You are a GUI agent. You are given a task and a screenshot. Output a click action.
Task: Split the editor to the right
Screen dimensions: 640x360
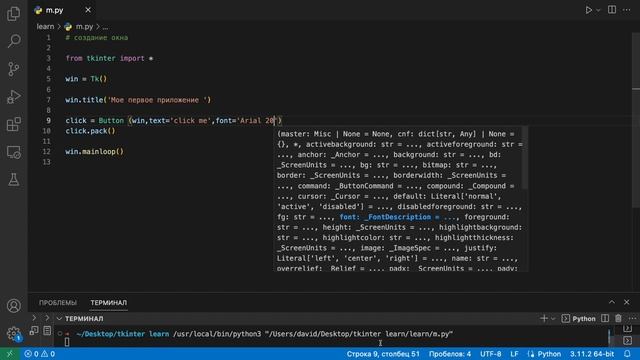click(x=612, y=10)
